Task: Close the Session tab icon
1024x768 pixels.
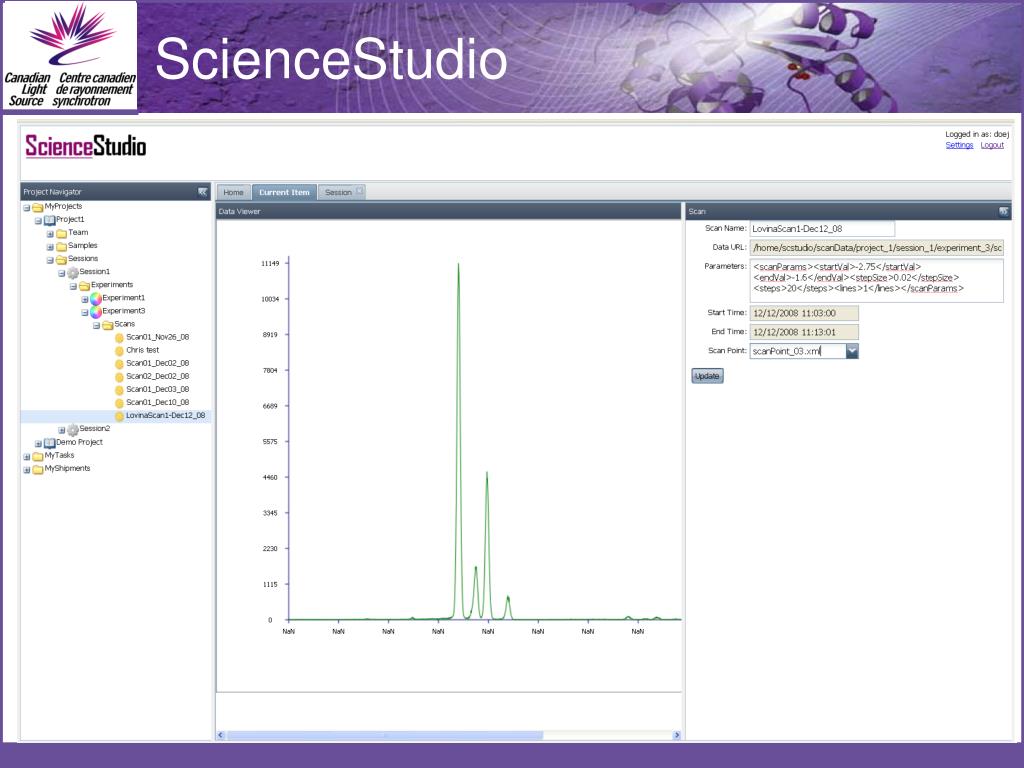Action: pyautogui.click(x=360, y=191)
